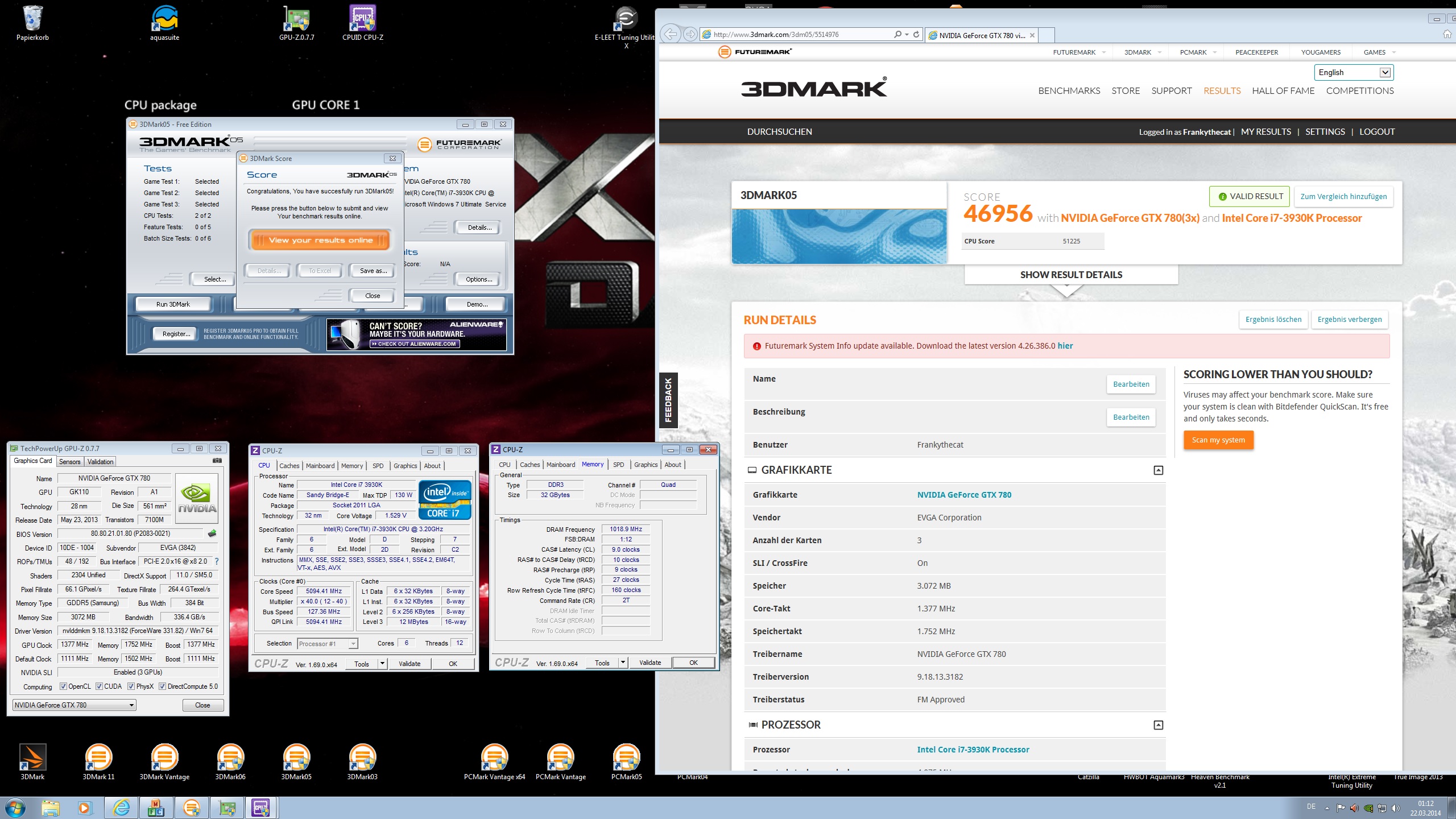
Task: Click Zum Vergleich hinzufügen button
Action: pos(1343,197)
